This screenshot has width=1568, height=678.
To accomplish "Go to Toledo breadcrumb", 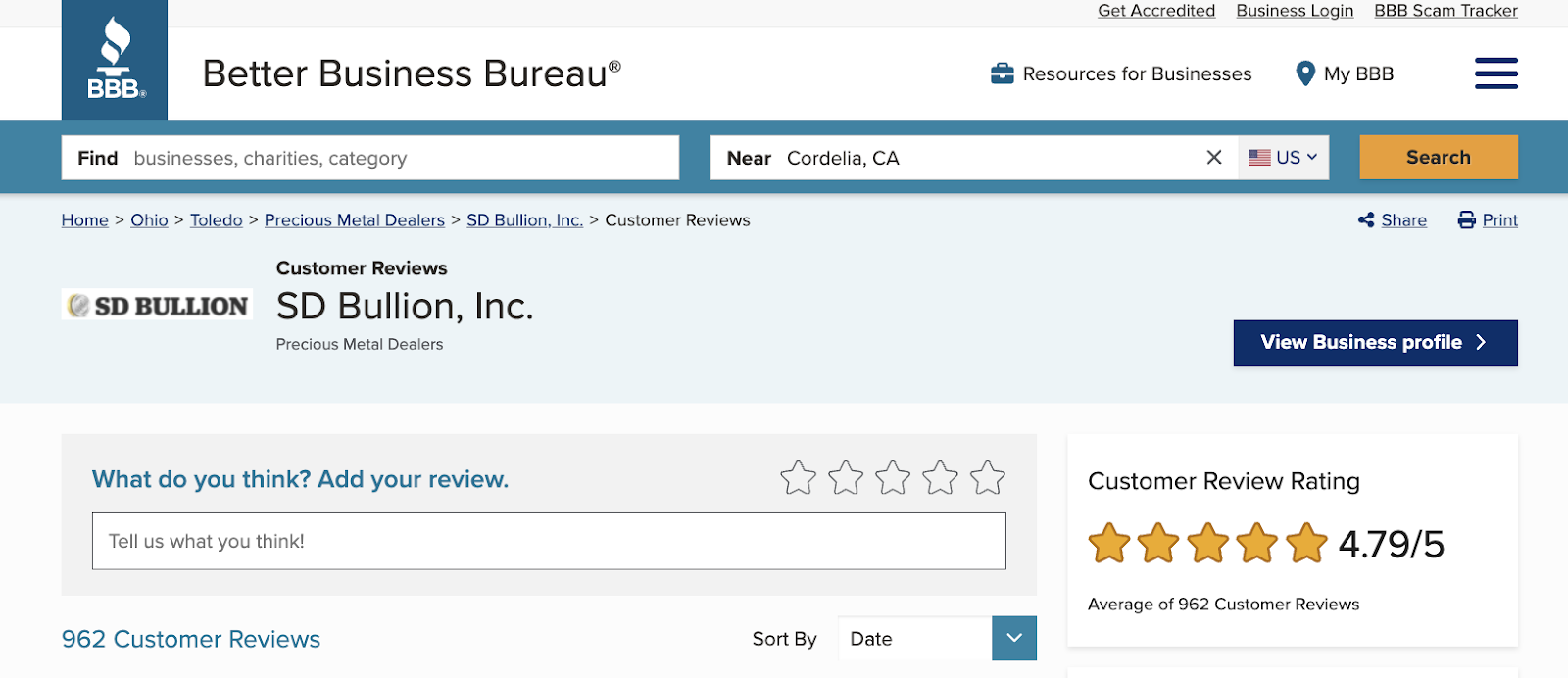I will point(217,220).
